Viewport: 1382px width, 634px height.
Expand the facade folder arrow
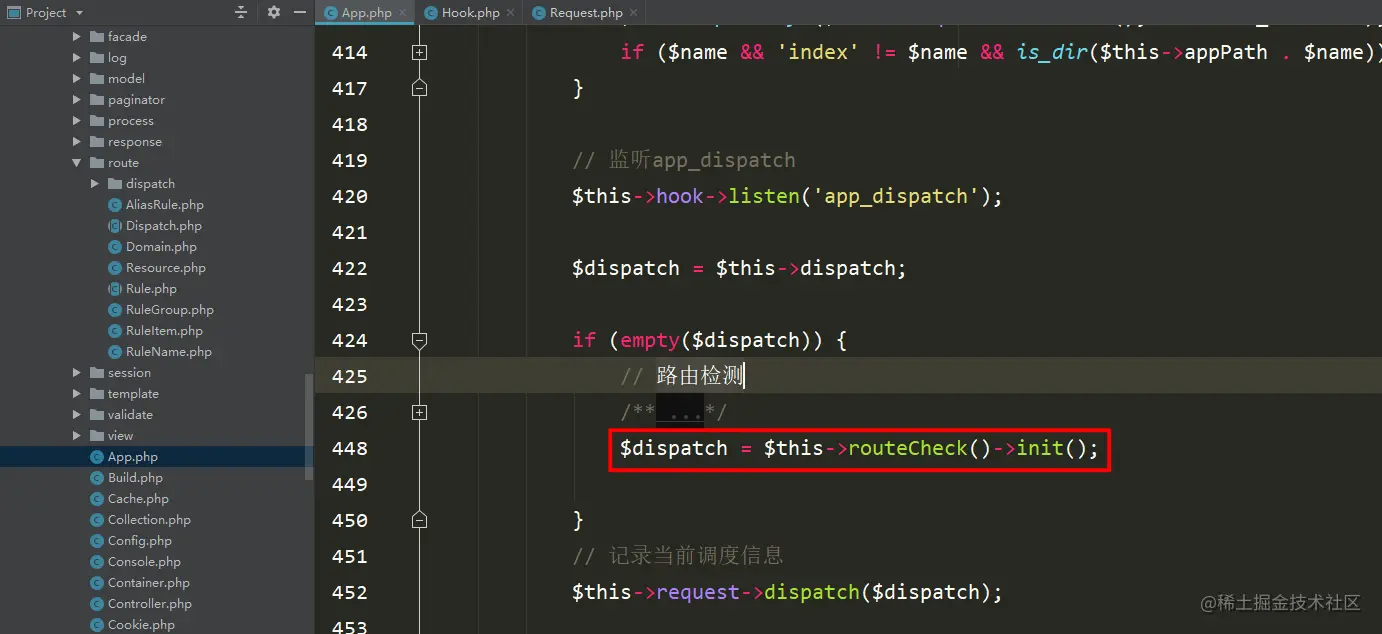coord(77,37)
